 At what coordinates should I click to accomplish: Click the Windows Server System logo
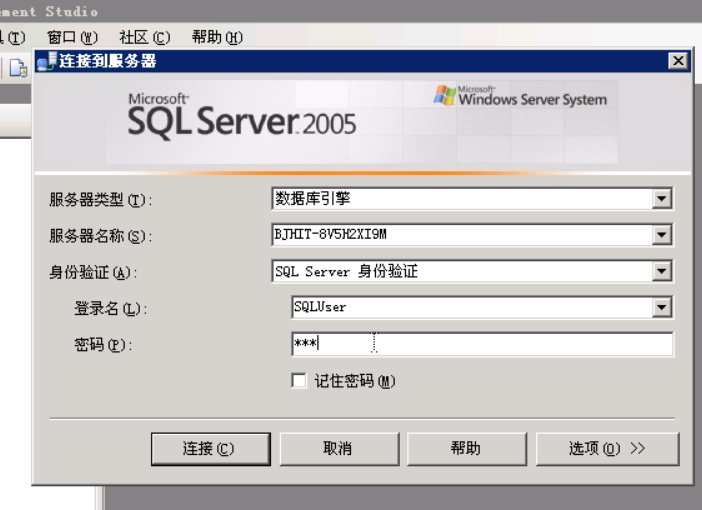pyautogui.click(x=520, y=96)
